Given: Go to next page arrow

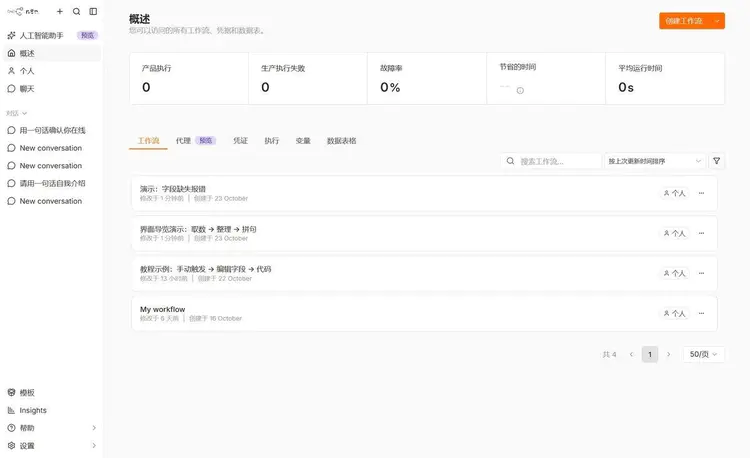Looking at the screenshot, I should pyautogui.click(x=669, y=354).
